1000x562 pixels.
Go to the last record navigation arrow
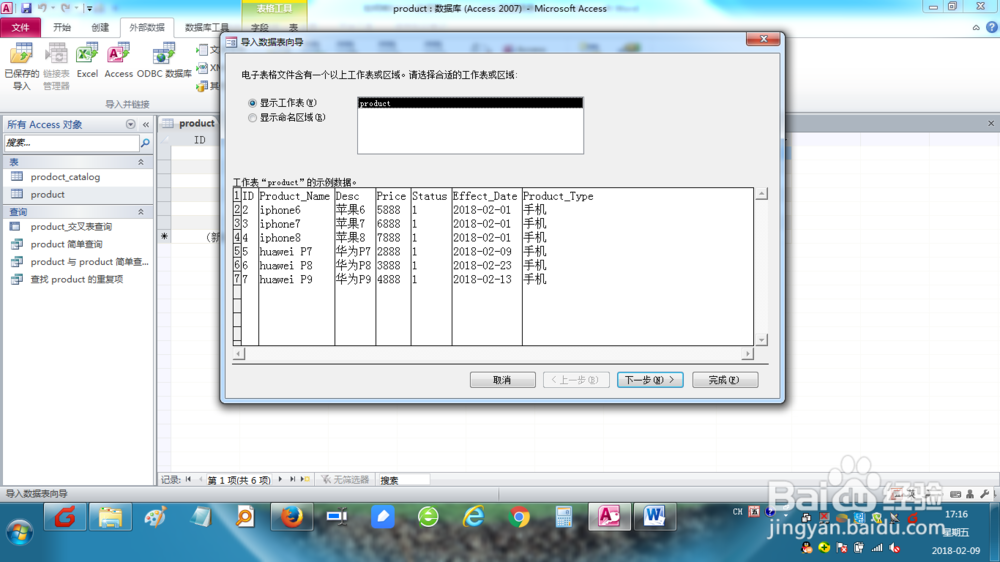(293, 480)
